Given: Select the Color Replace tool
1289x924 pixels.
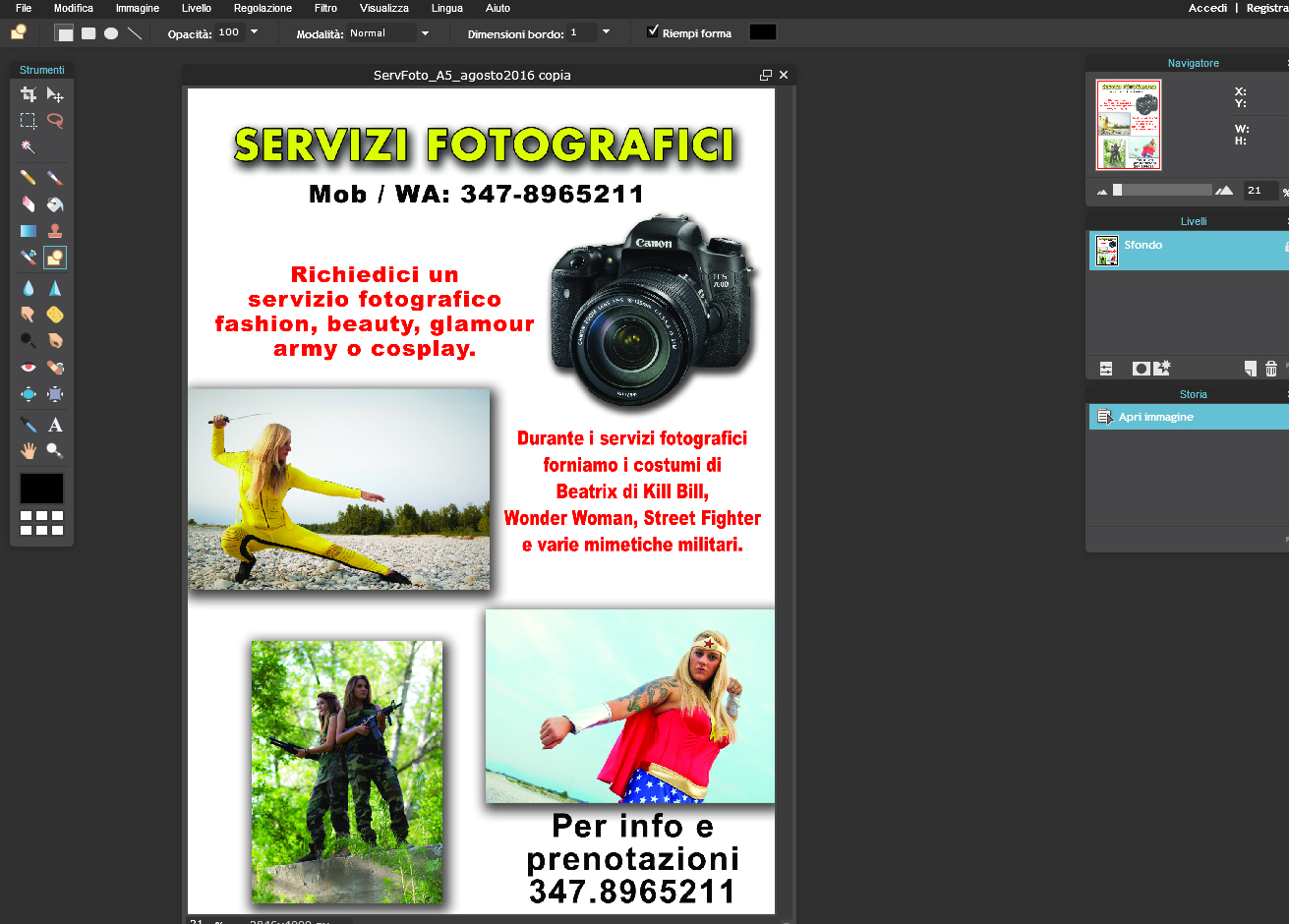Looking at the screenshot, I should pyautogui.click(x=29, y=258).
